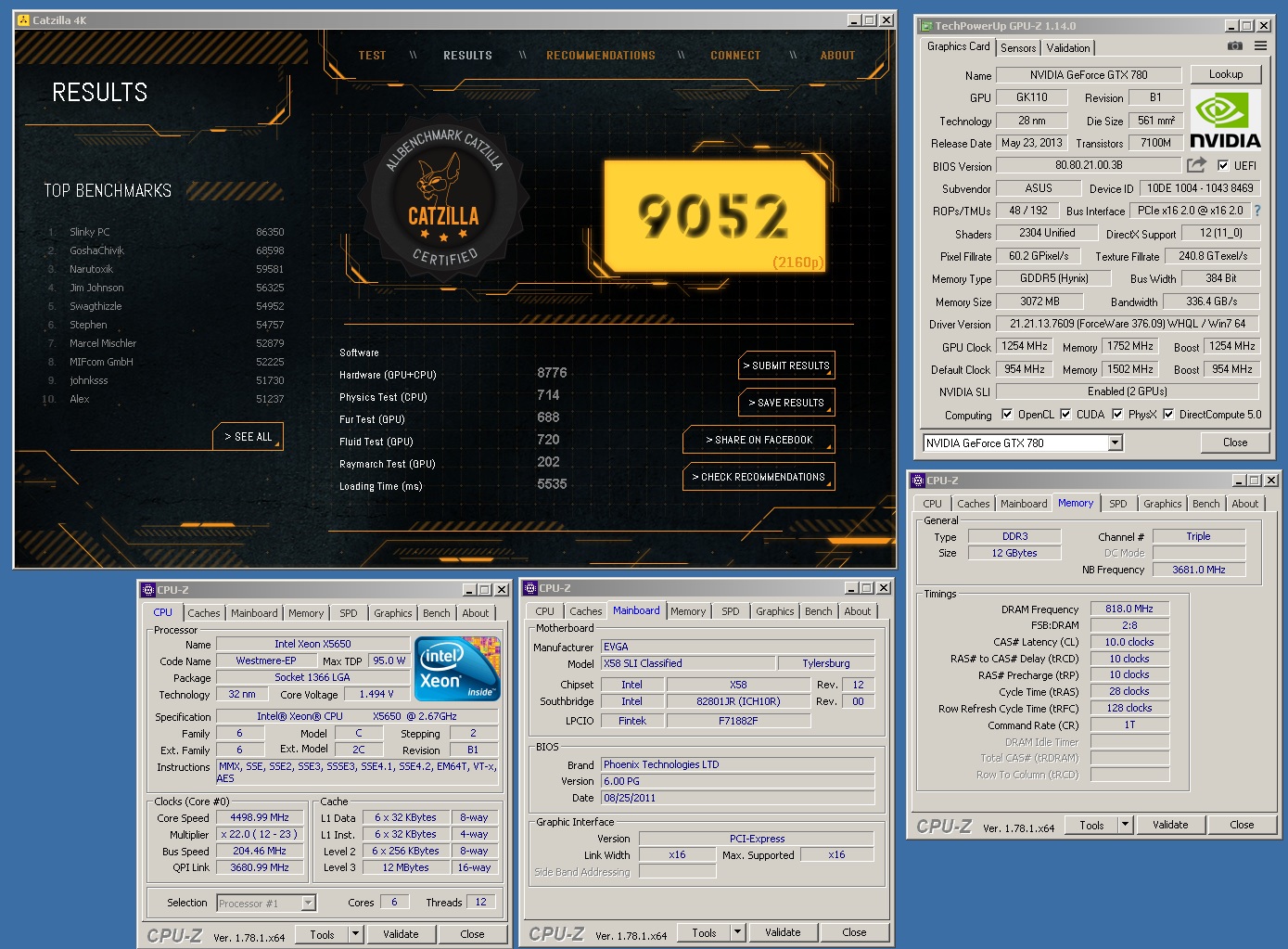Click Close in the CPU-Z CPU-tab window
1288x949 pixels.
pyautogui.click(x=472, y=934)
